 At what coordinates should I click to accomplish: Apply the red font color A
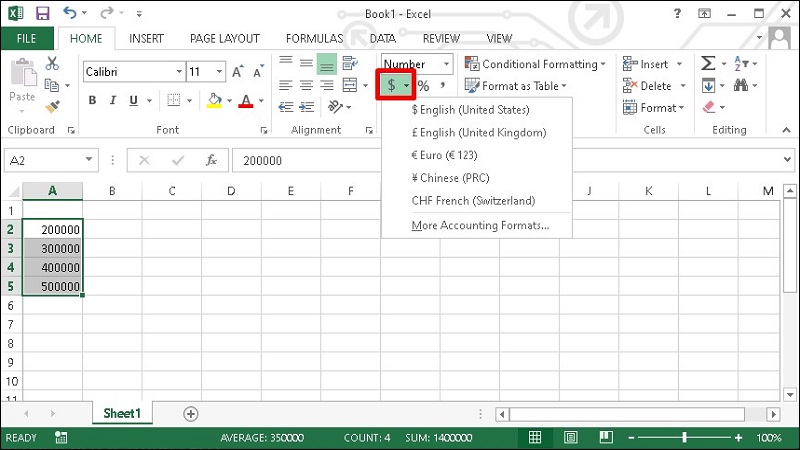(x=246, y=101)
